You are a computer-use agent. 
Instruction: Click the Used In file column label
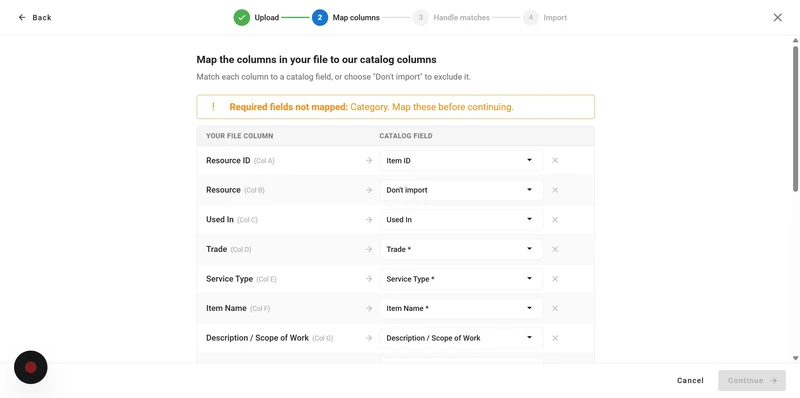(220, 219)
